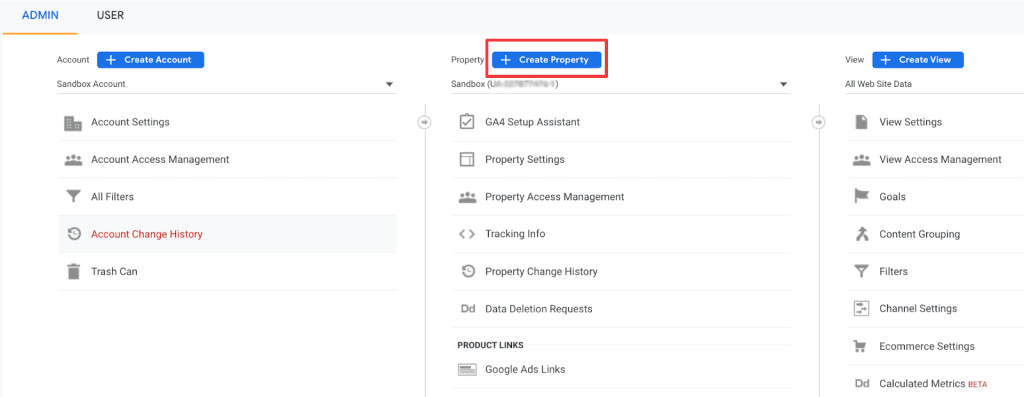The image size is (1024, 397).
Task: Click the View Access Management people icon
Action: point(862,159)
